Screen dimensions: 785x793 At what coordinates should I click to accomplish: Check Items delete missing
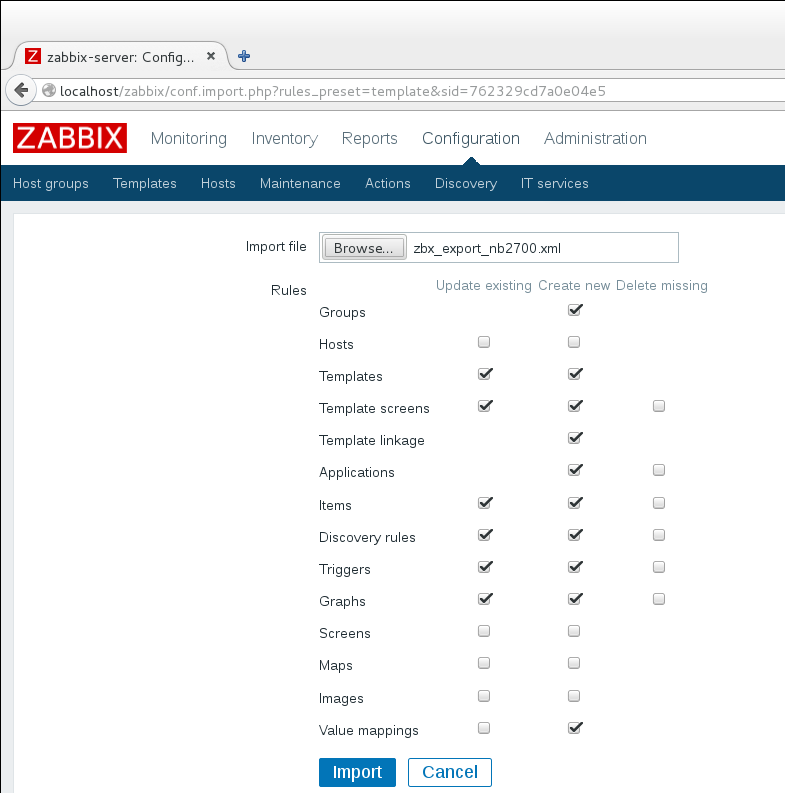click(x=659, y=503)
